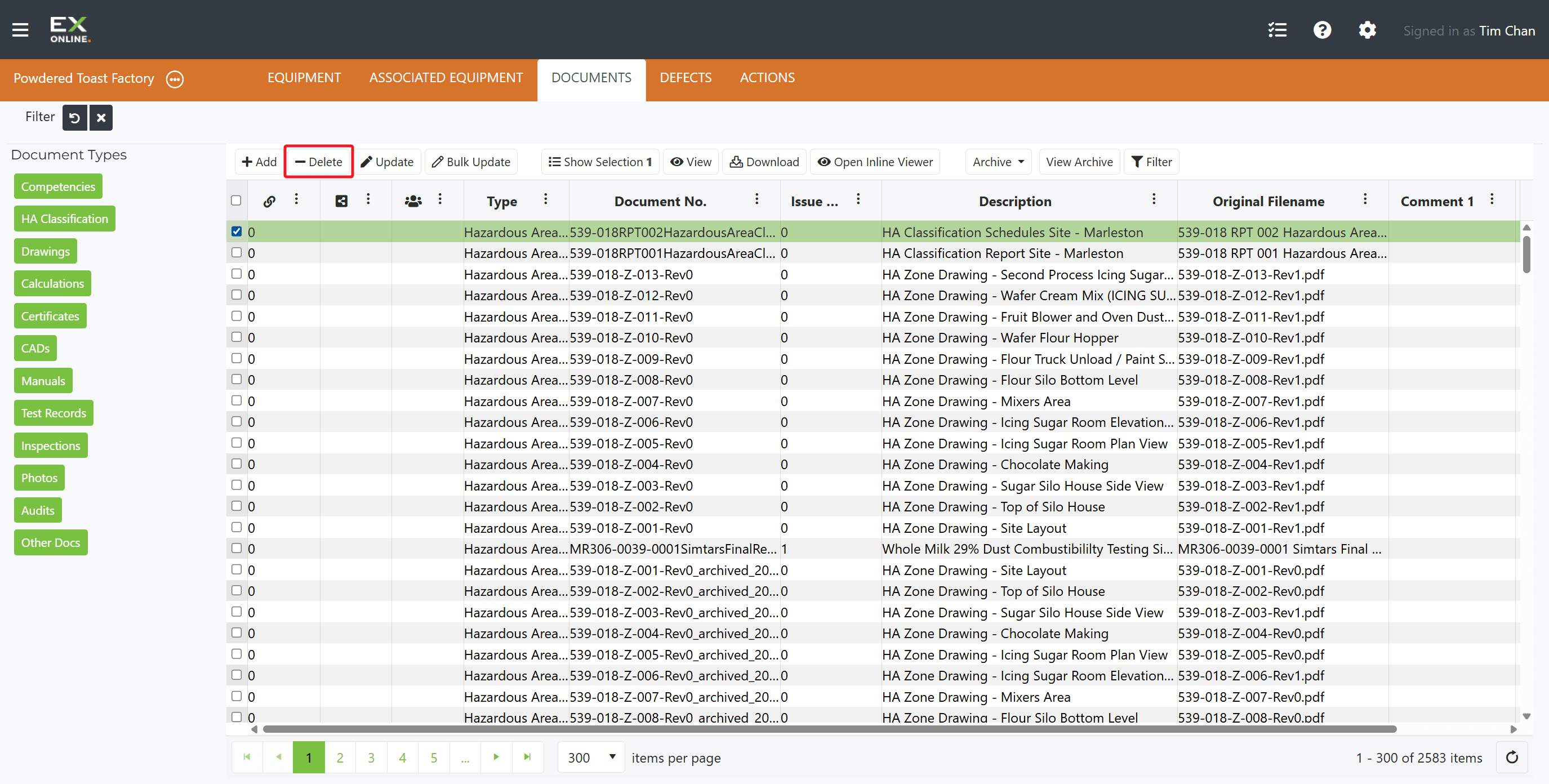Screen dimensions: 1549x784
Task: Open the 300 items per page dropdown
Action: click(x=591, y=757)
